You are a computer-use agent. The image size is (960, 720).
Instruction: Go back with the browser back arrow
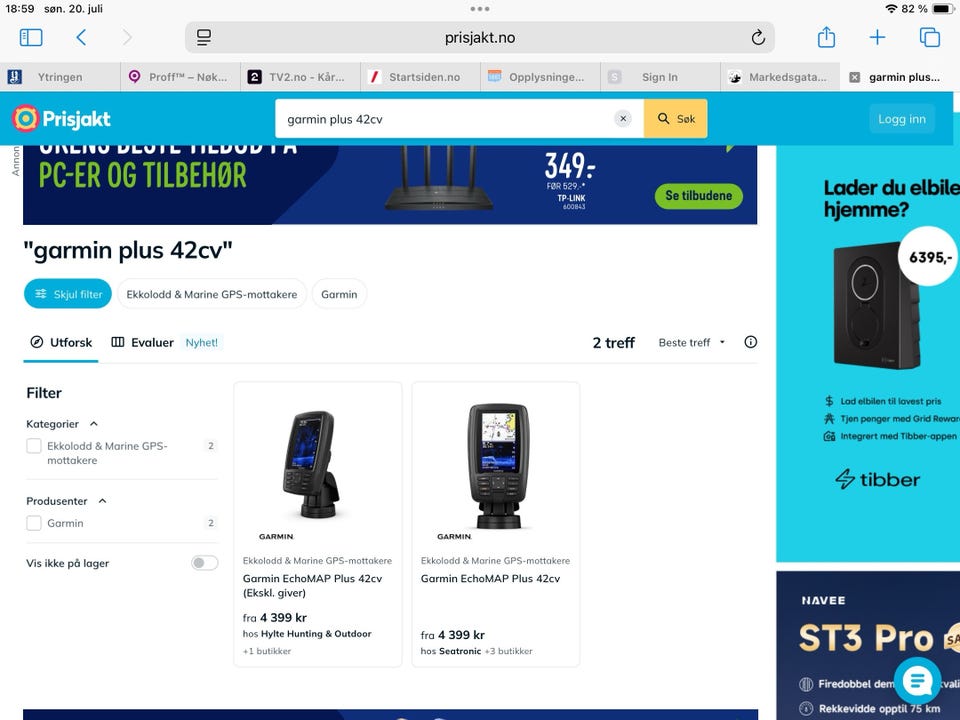point(81,37)
